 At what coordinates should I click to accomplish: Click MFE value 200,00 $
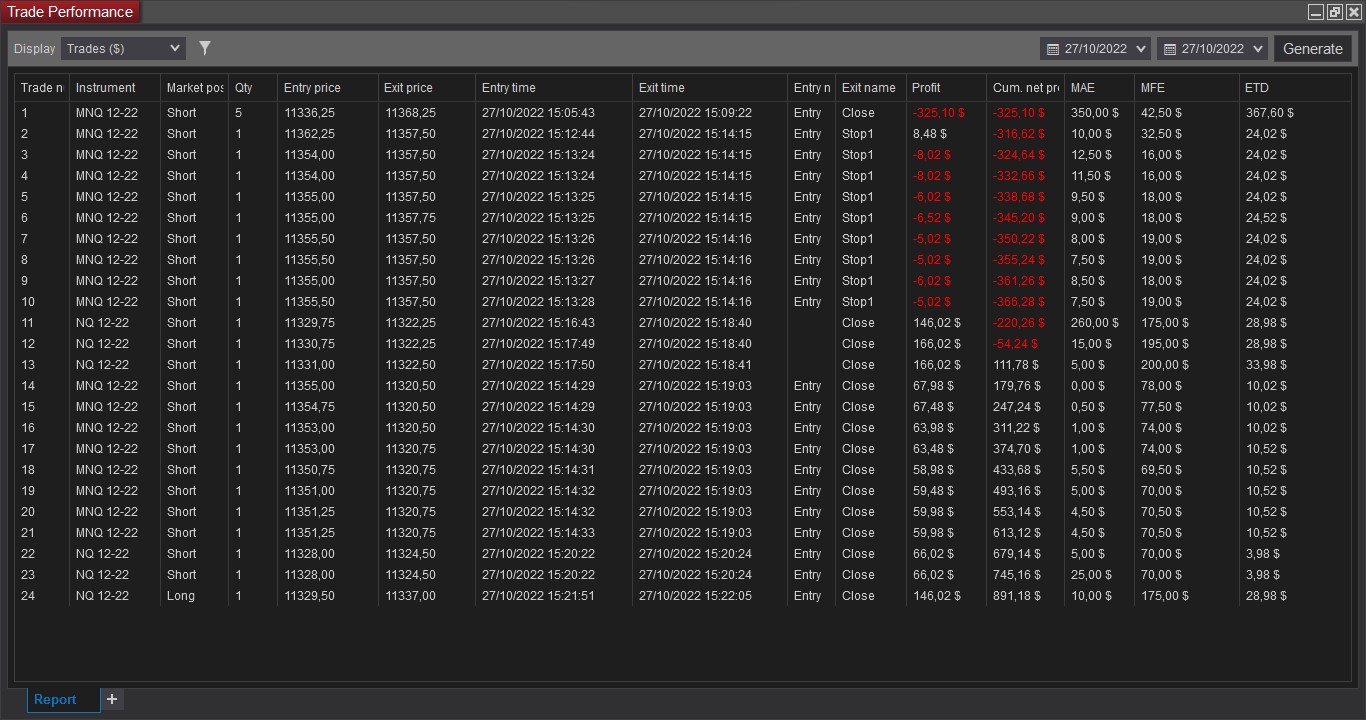coord(1165,365)
